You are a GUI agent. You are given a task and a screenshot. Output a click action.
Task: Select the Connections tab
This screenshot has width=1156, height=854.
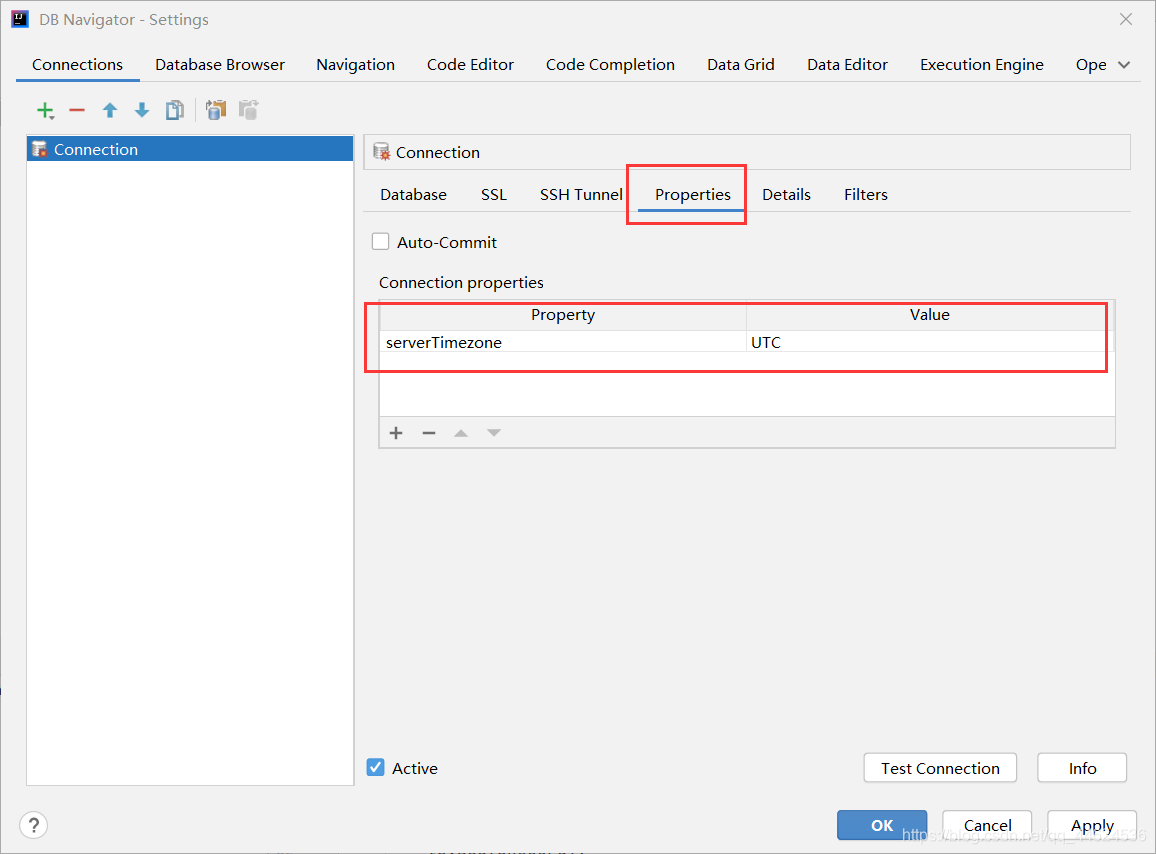77,65
